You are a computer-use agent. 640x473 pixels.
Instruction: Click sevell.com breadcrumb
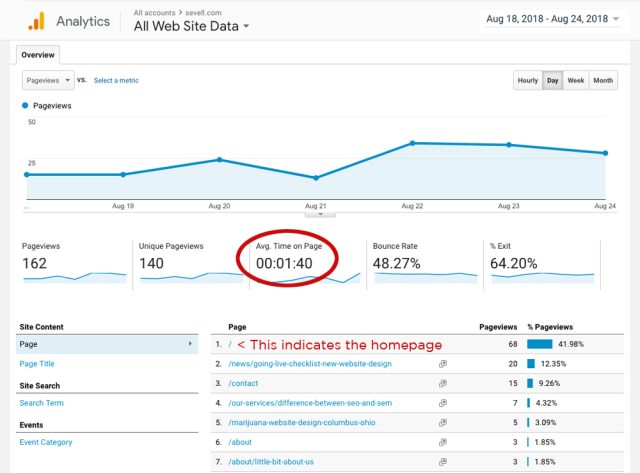[x=203, y=13]
